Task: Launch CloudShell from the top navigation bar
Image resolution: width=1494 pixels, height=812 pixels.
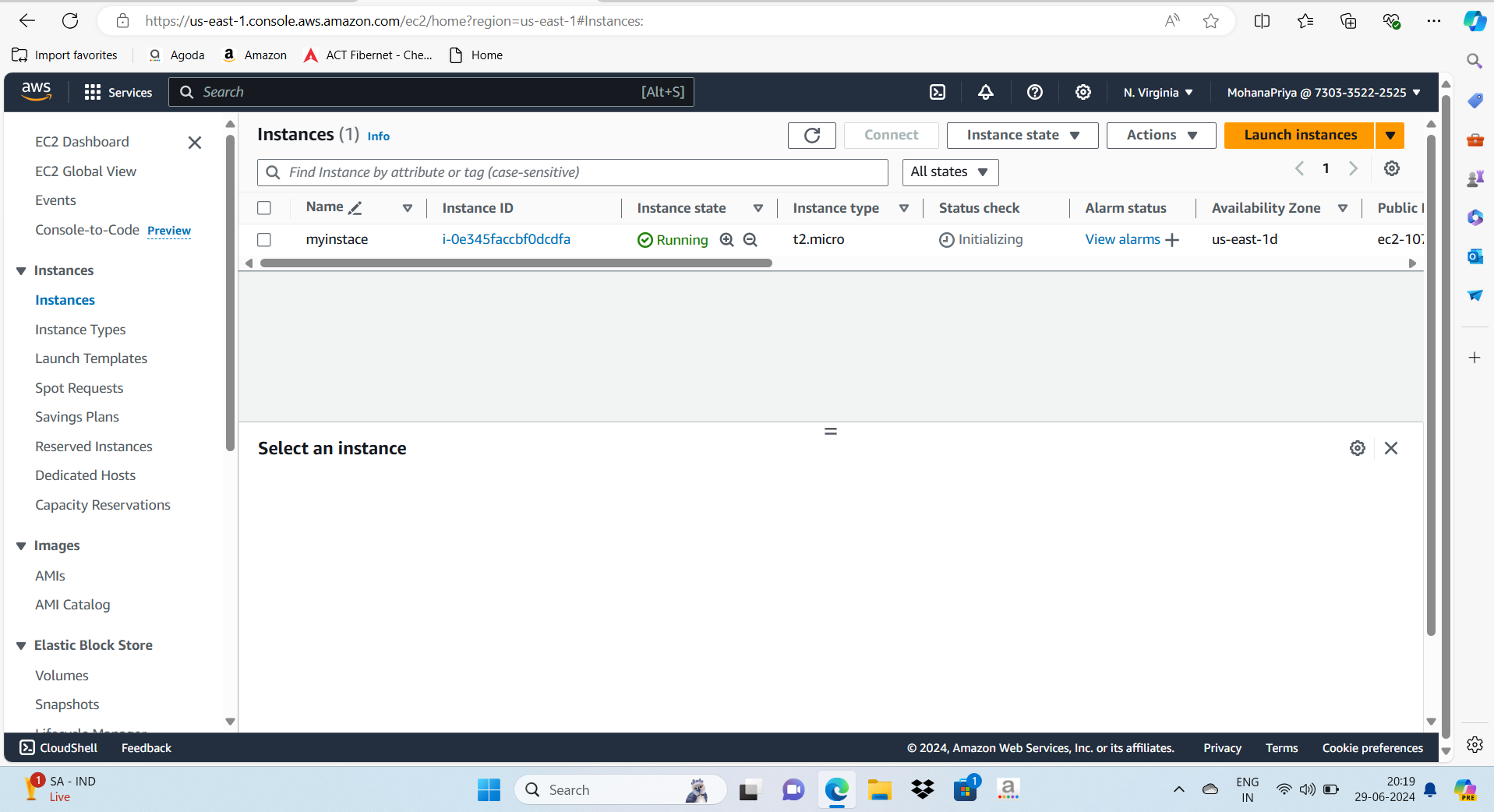Action: [x=938, y=92]
